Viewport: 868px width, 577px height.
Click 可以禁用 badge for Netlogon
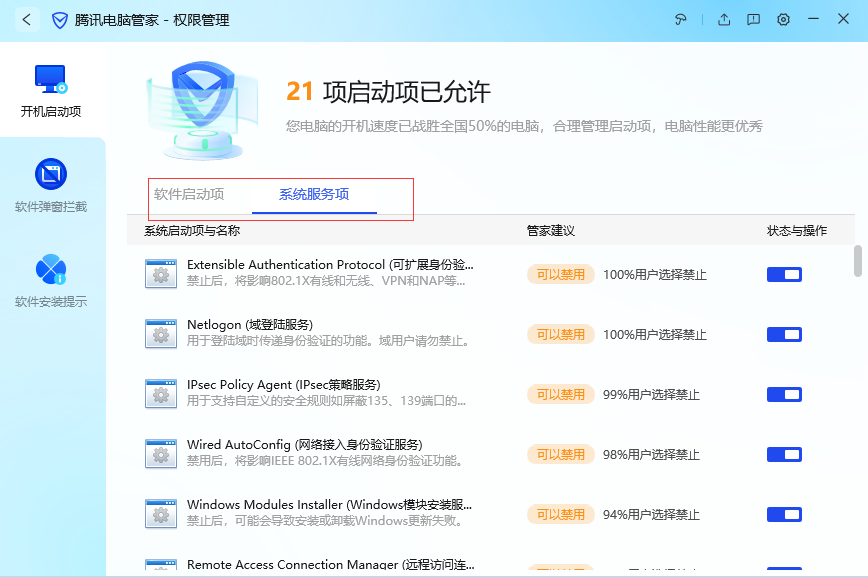tap(560, 334)
